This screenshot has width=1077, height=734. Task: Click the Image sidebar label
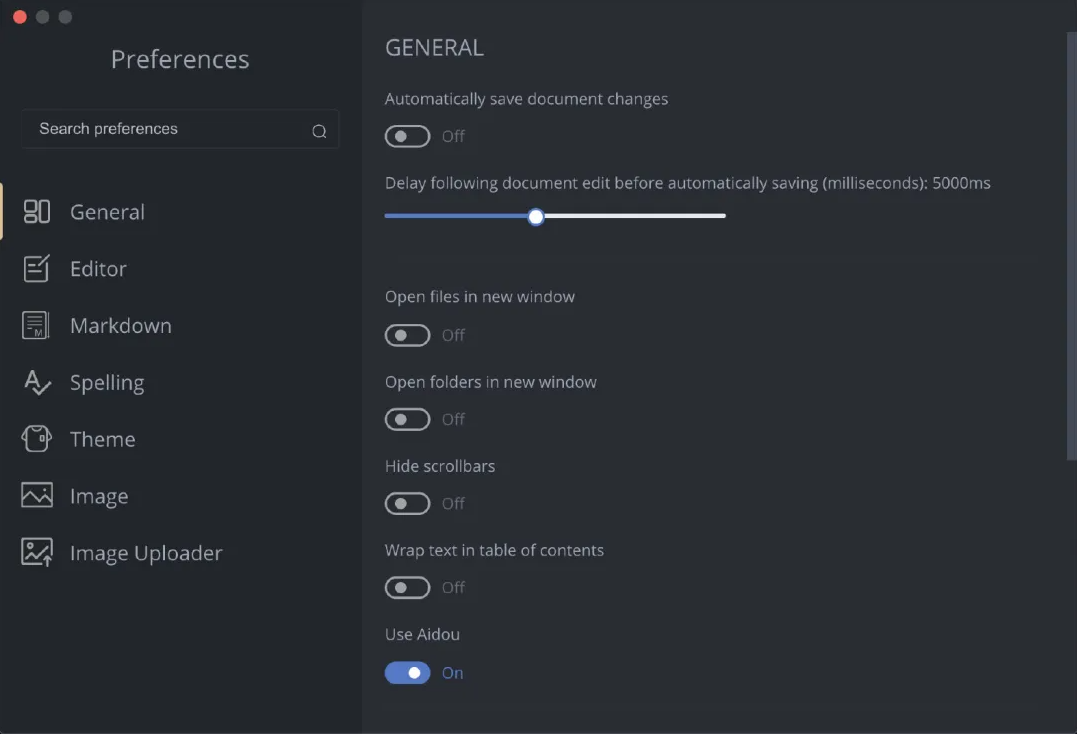(99, 496)
